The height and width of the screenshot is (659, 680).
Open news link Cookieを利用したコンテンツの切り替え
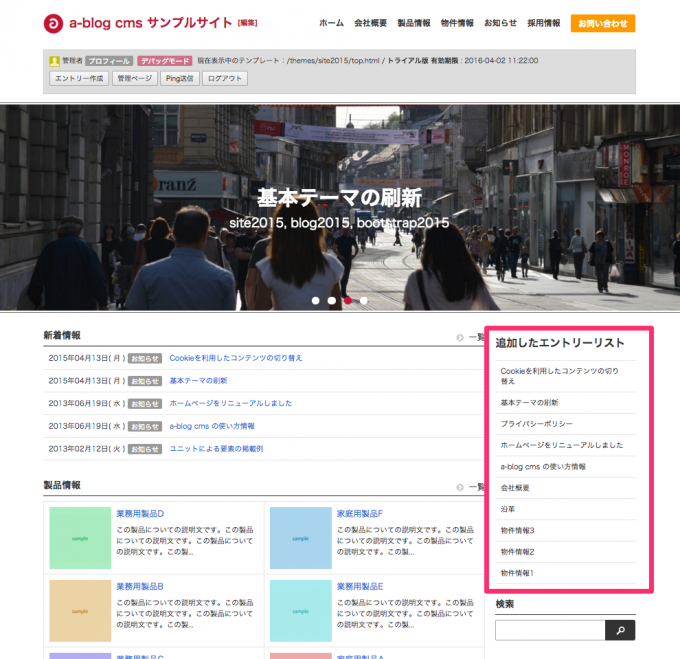(236, 358)
